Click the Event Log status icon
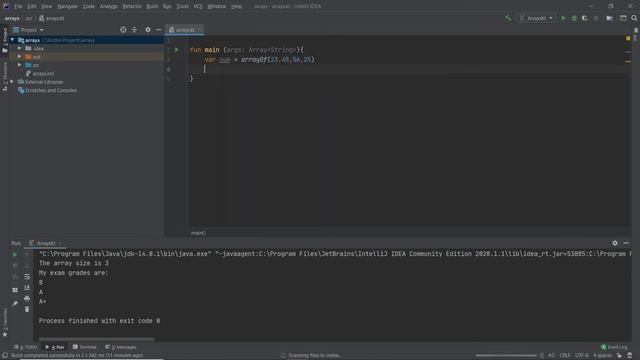The height and width of the screenshot is (360, 640). [x=614, y=347]
